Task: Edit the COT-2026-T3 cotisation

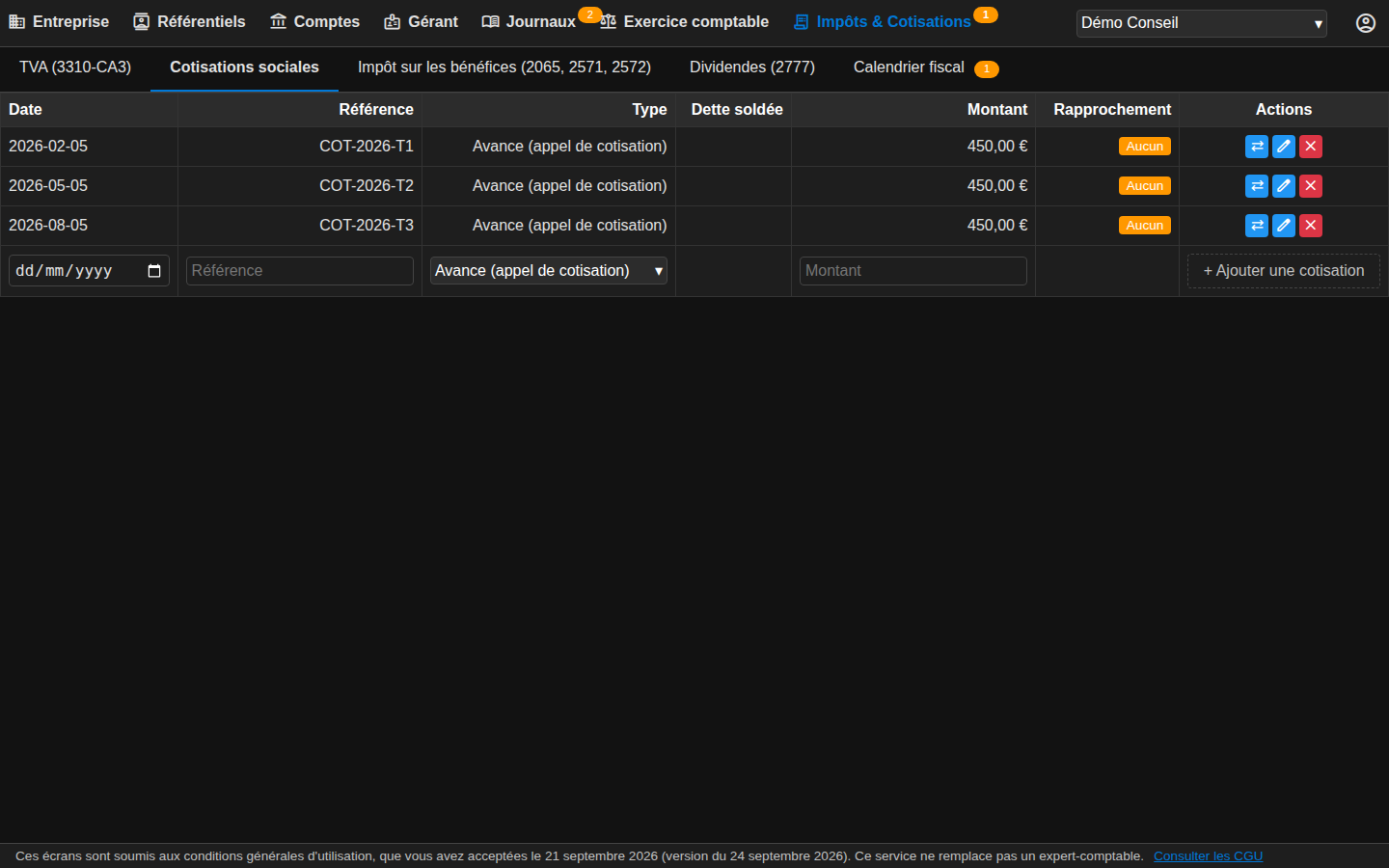Action: [x=1284, y=226]
